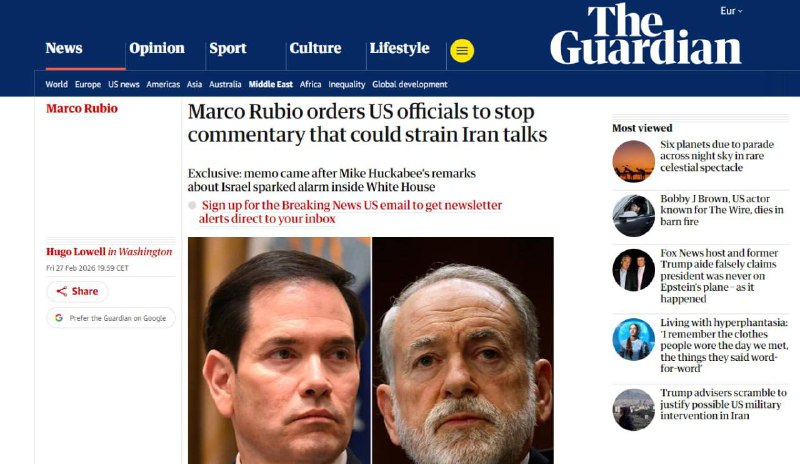Open author Hugo Lowell's profile link
800x464 pixels.
[x=76, y=252]
